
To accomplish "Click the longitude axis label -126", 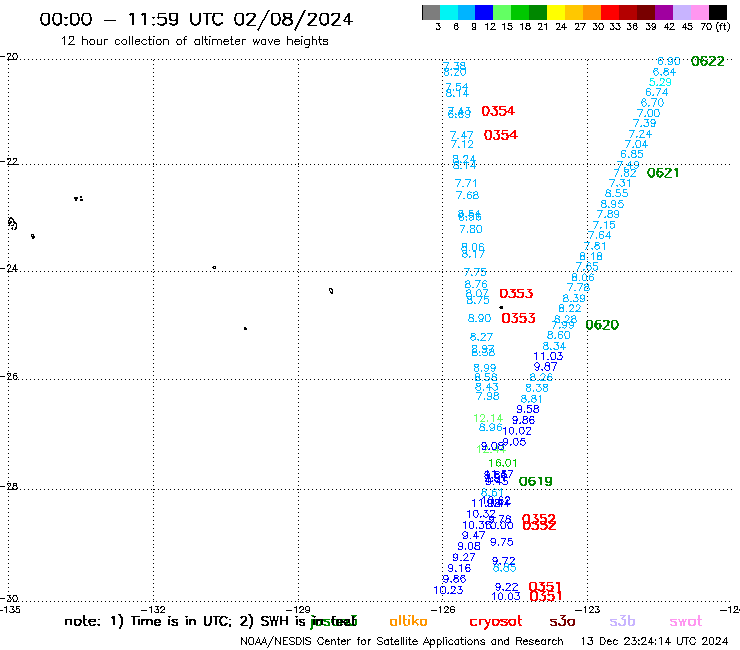I will (443, 609).
